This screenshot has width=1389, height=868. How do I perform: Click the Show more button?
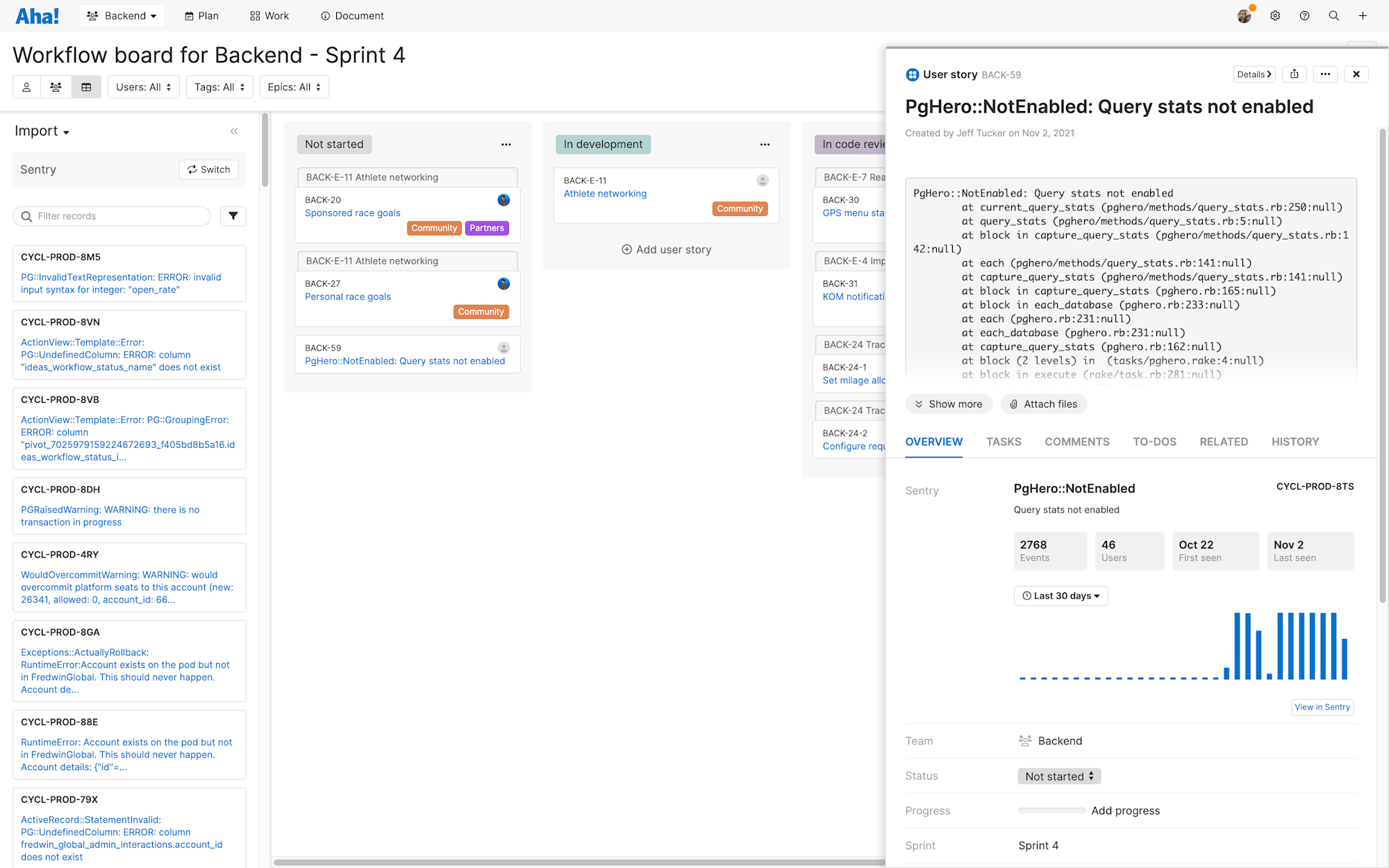tap(949, 403)
